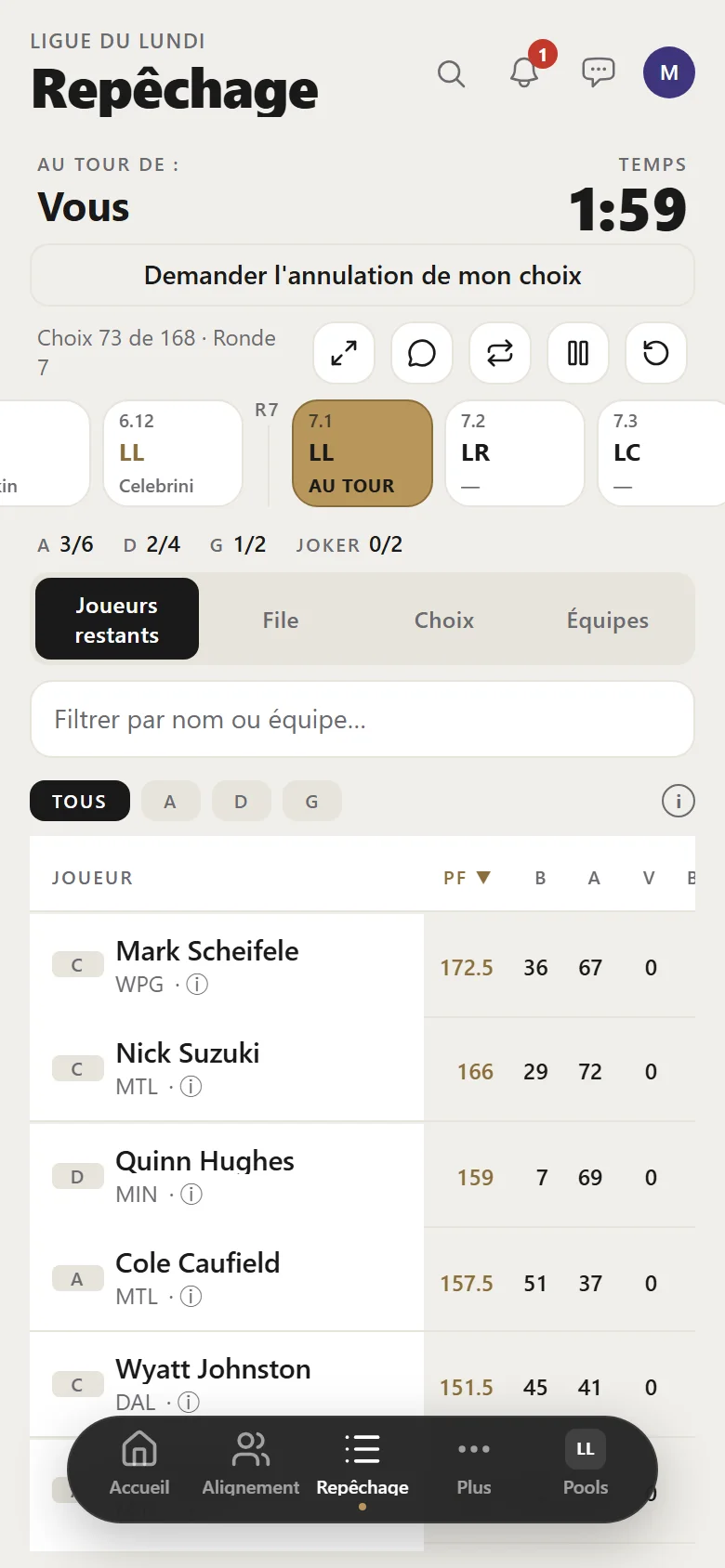Pause the draft with pause icon
Image resolution: width=725 pixels, height=1568 pixels.
[x=578, y=353]
